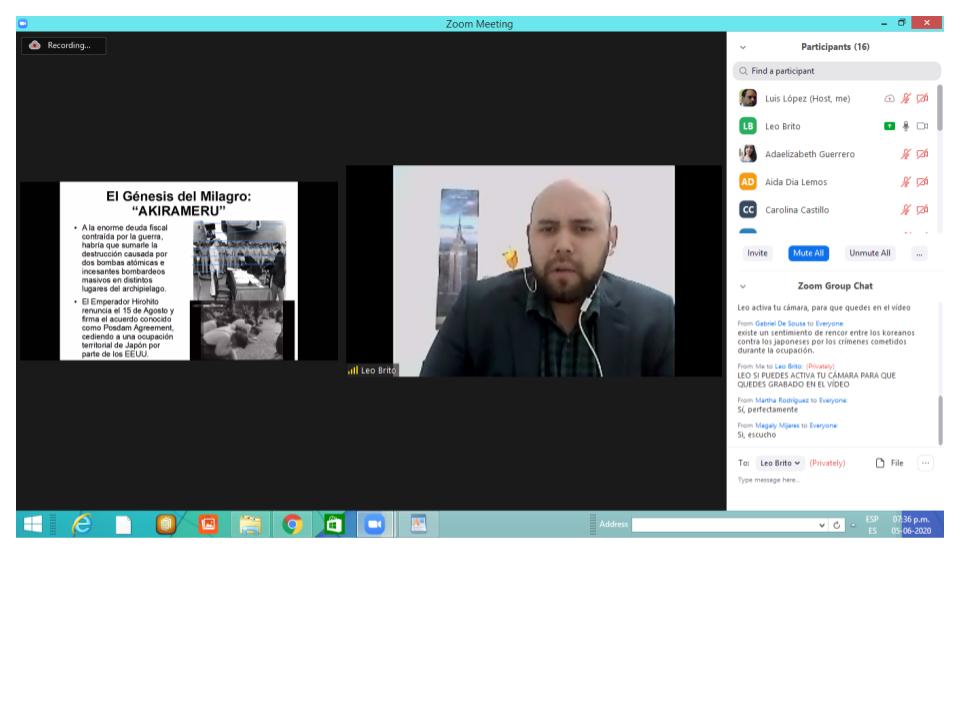Image resolution: width=960 pixels, height=720 pixels.
Task: Open the more options menu beside Unmute All
Action: [919, 253]
